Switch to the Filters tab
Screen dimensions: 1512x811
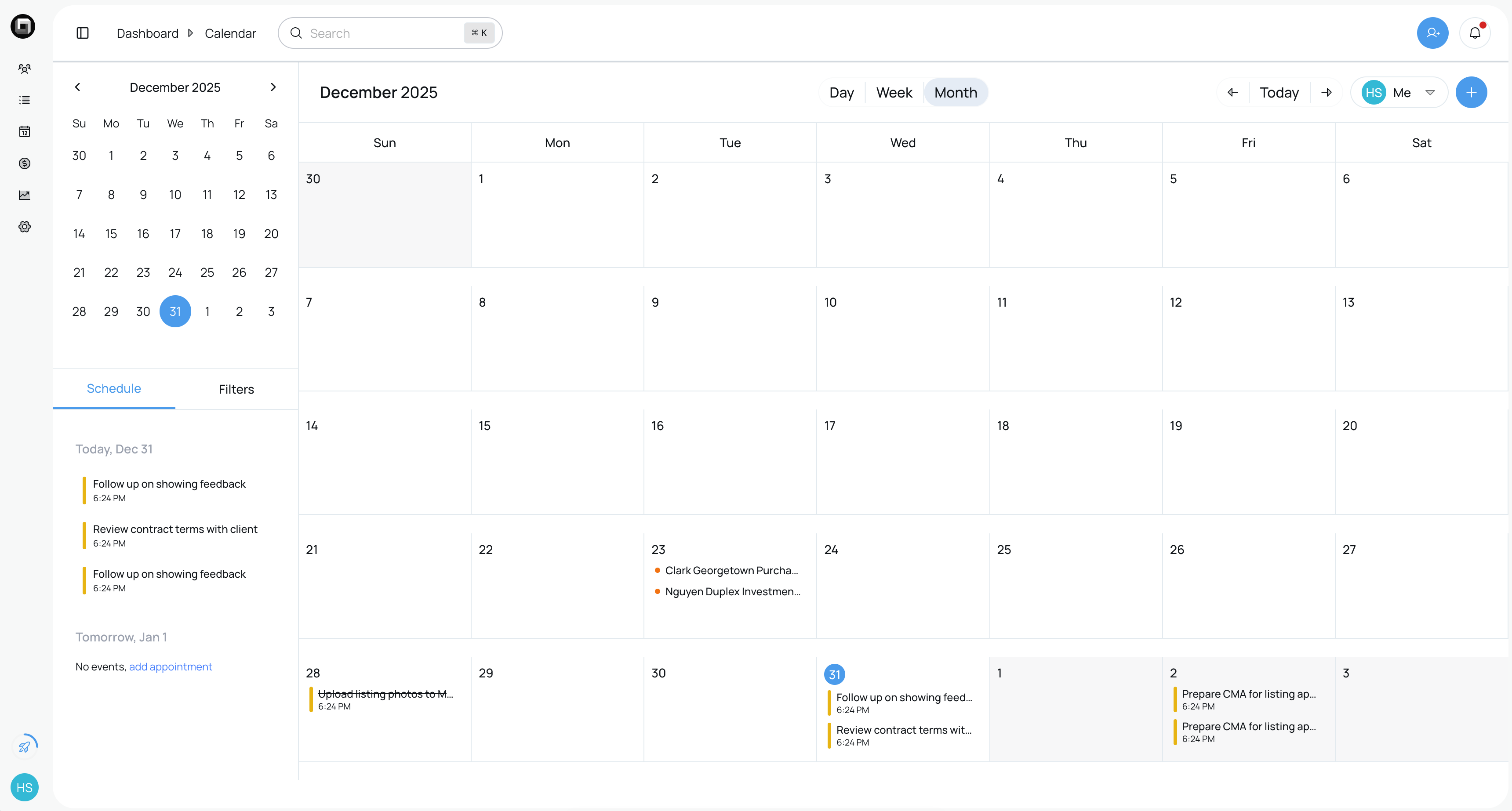(x=236, y=389)
